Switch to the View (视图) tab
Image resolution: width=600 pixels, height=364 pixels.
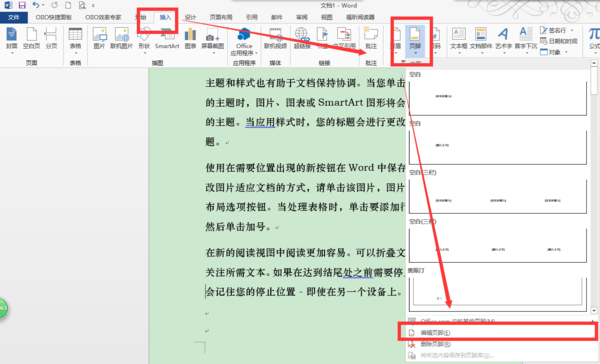(326, 17)
